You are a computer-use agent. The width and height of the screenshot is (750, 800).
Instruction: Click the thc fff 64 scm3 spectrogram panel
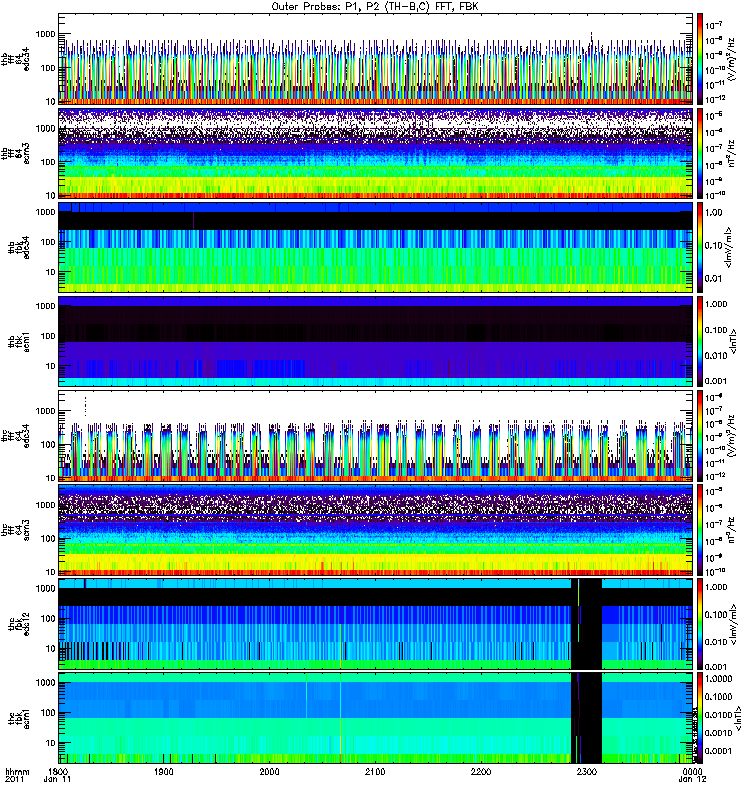(376, 530)
